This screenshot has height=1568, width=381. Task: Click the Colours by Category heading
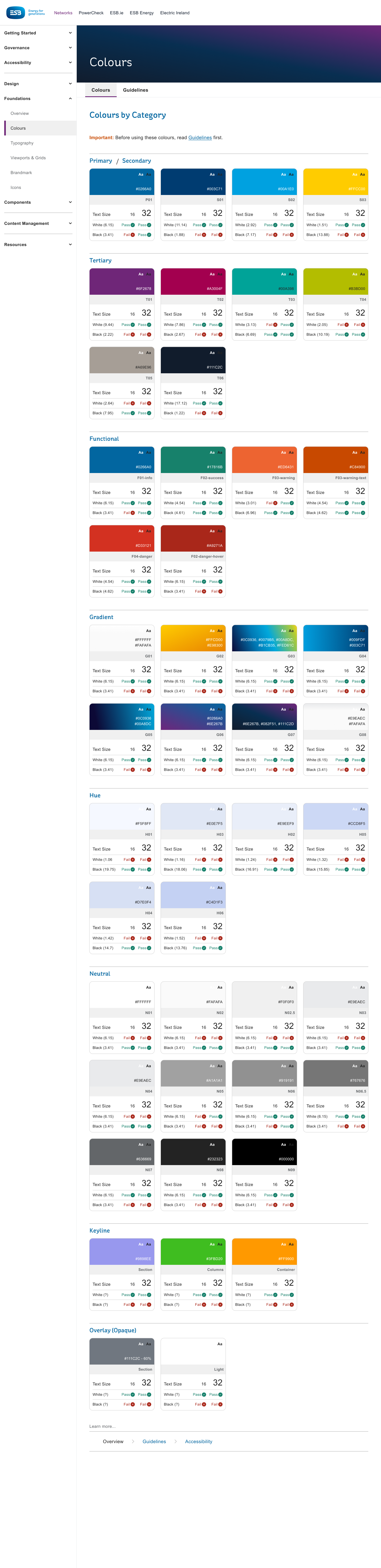tap(128, 115)
